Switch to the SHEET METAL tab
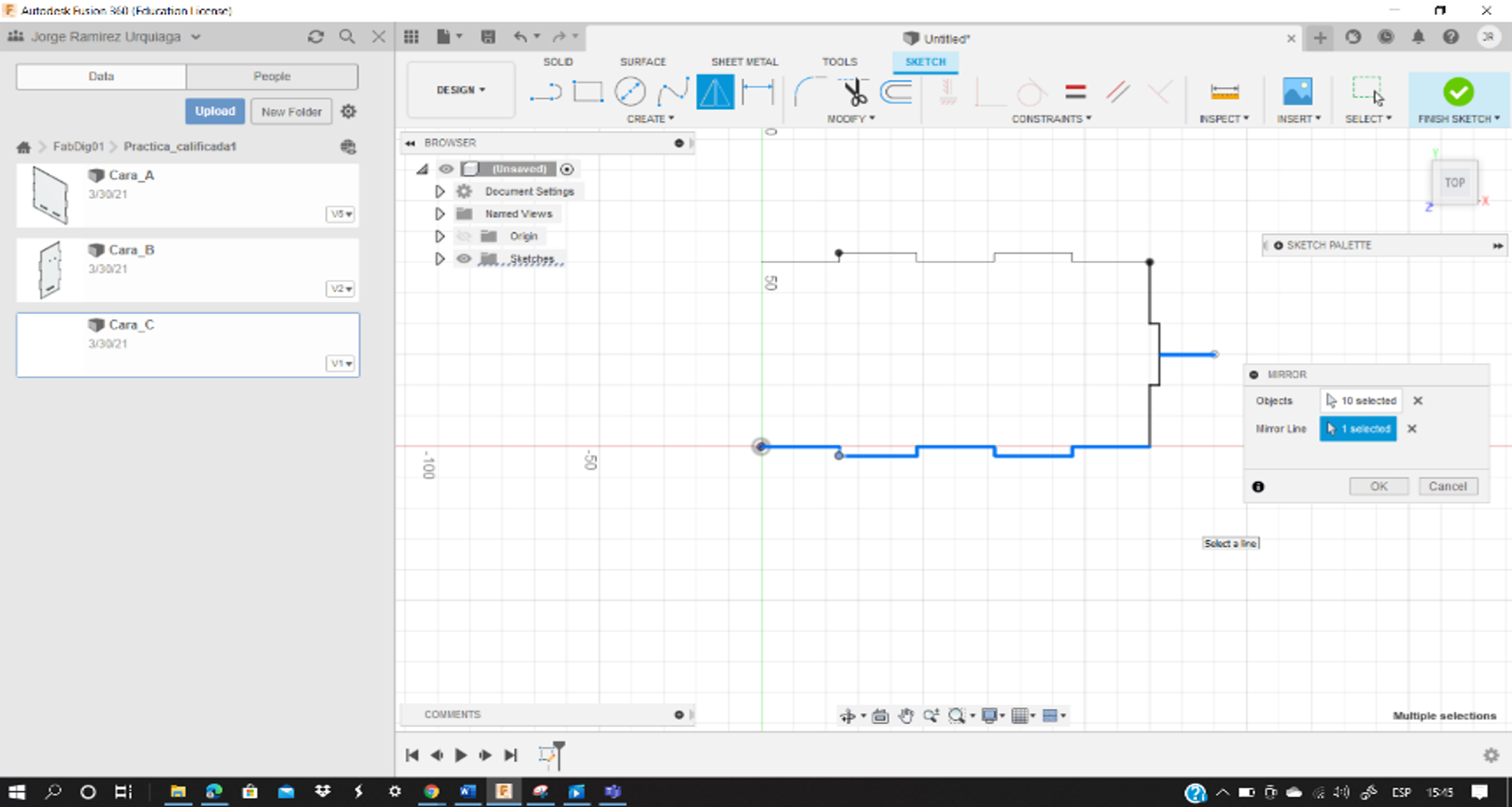The height and width of the screenshot is (807, 1512). pos(744,62)
